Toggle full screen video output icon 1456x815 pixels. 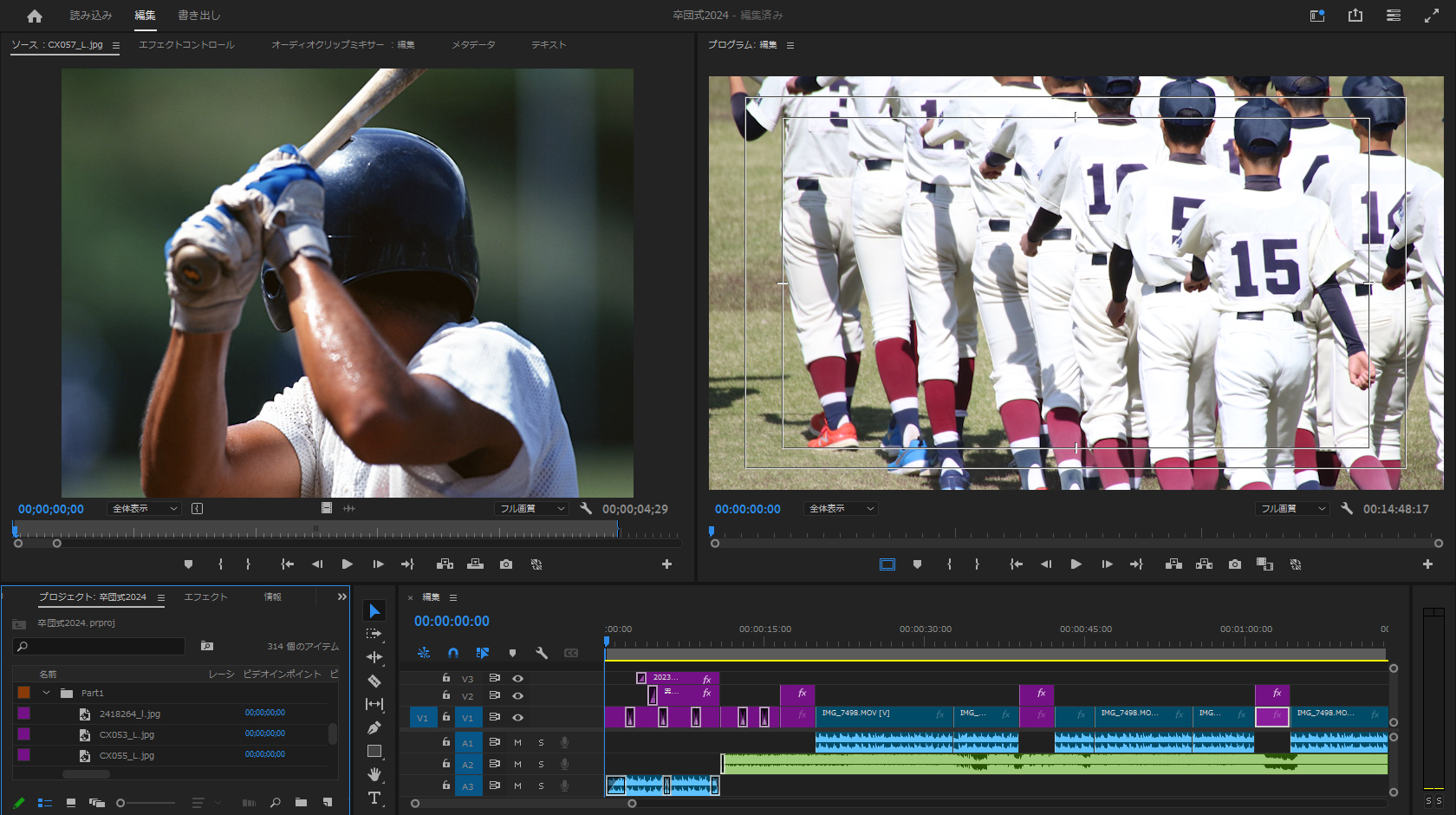click(1432, 16)
